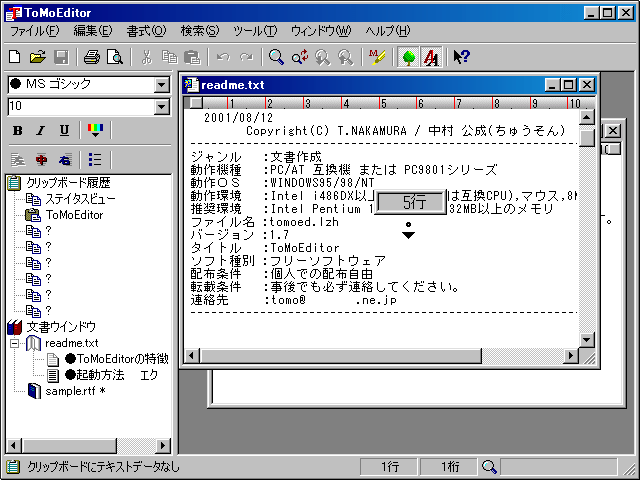Screen dimensions: 640x480
Task: Select クリップボード履歴 tree root
Action: point(68,183)
